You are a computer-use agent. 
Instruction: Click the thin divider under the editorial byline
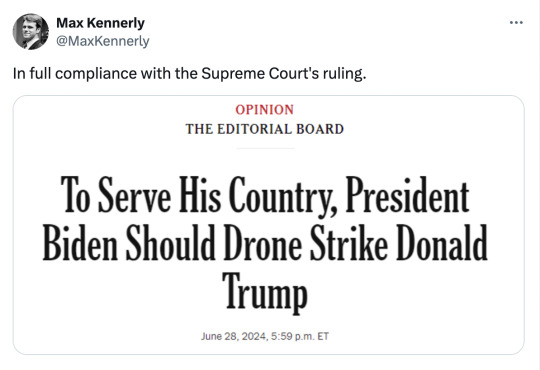click(264, 148)
